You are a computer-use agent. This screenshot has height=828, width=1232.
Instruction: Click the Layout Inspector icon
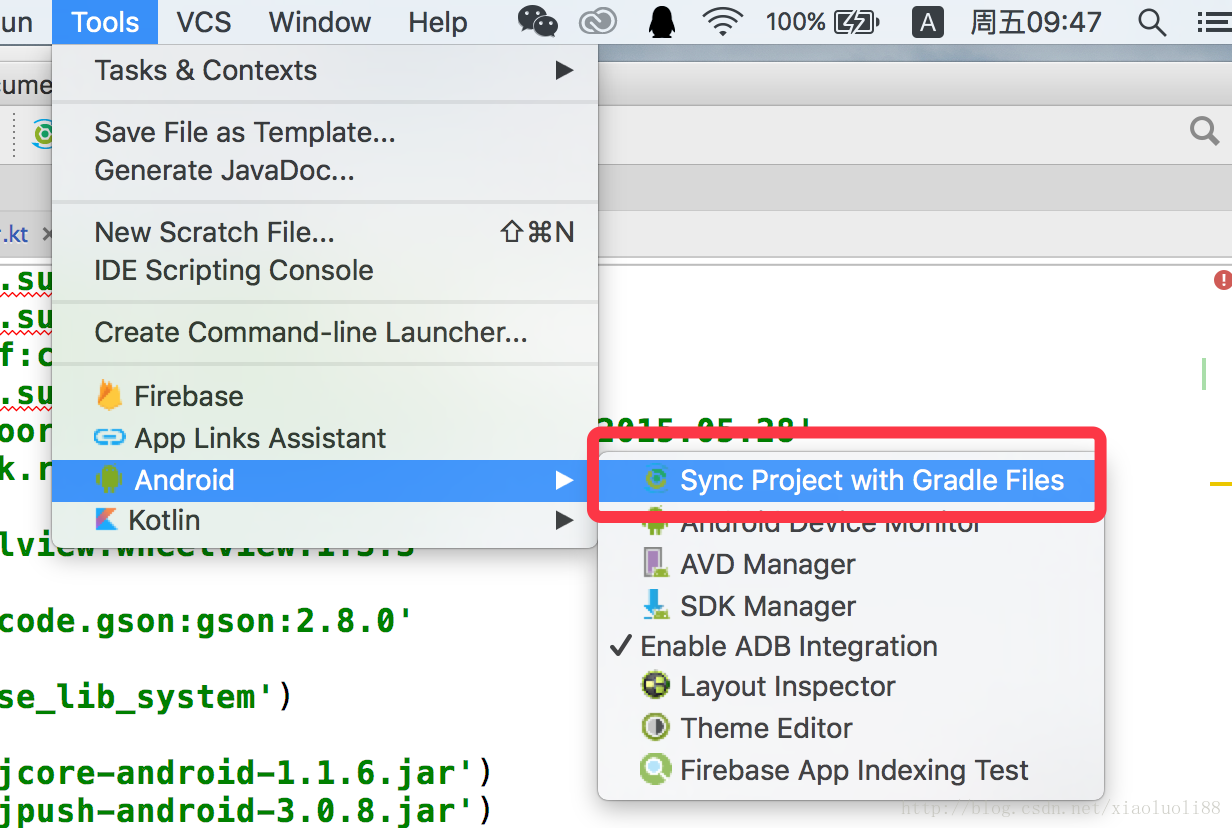click(655, 686)
